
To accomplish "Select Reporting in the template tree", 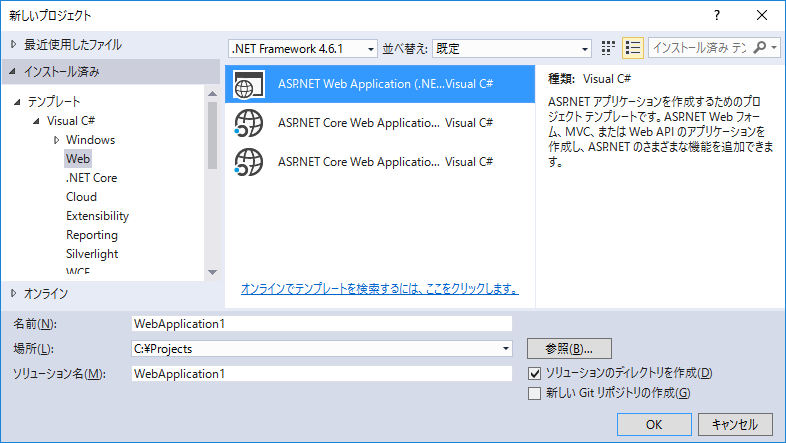I will (x=92, y=235).
